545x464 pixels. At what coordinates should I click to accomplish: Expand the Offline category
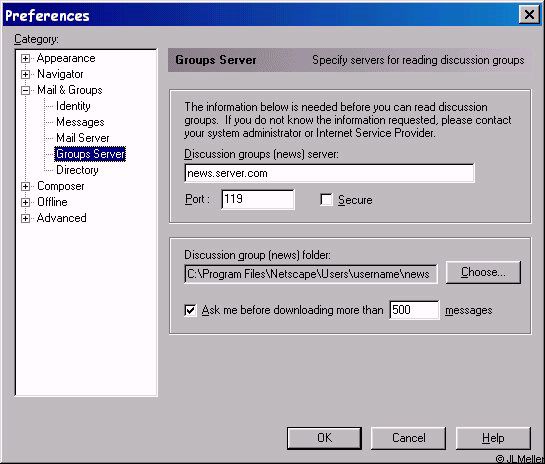click(25, 202)
